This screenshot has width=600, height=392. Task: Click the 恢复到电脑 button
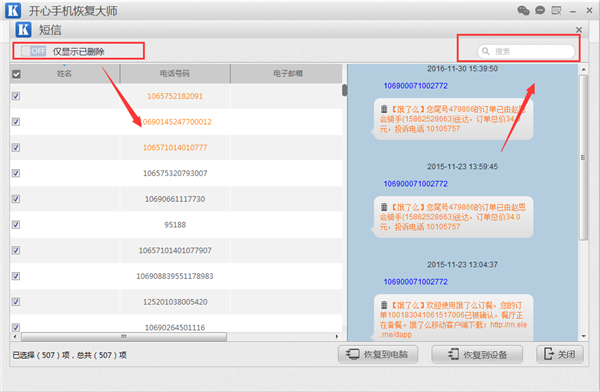(378, 354)
